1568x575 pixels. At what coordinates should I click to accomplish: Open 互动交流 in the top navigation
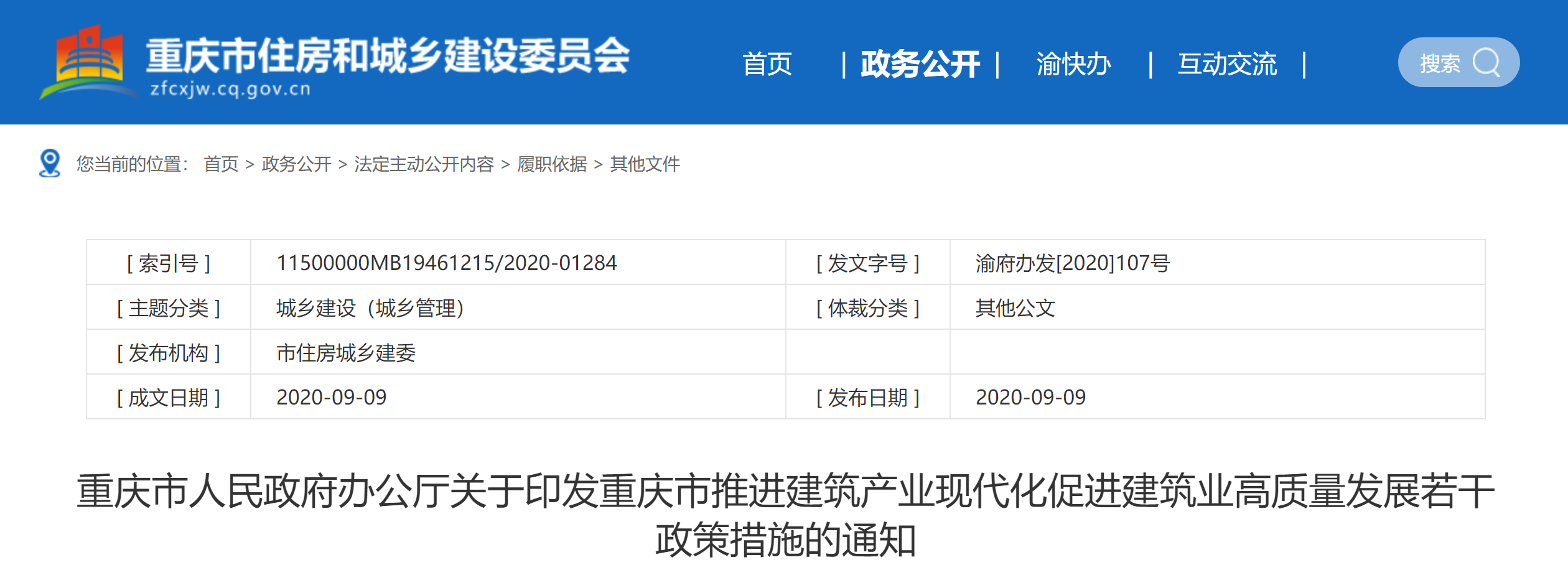[1226, 64]
